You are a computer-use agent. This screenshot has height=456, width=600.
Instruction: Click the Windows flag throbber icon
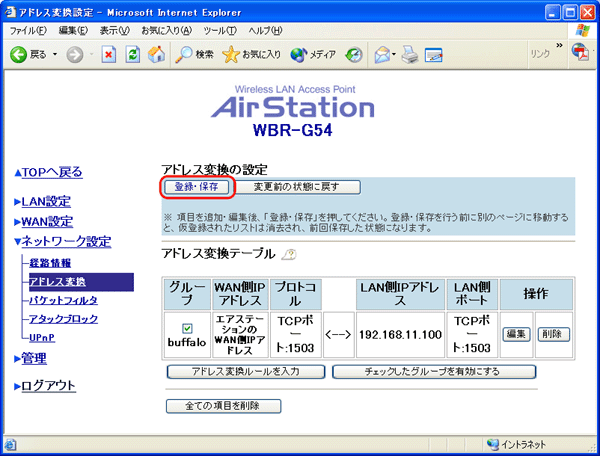click(x=583, y=31)
